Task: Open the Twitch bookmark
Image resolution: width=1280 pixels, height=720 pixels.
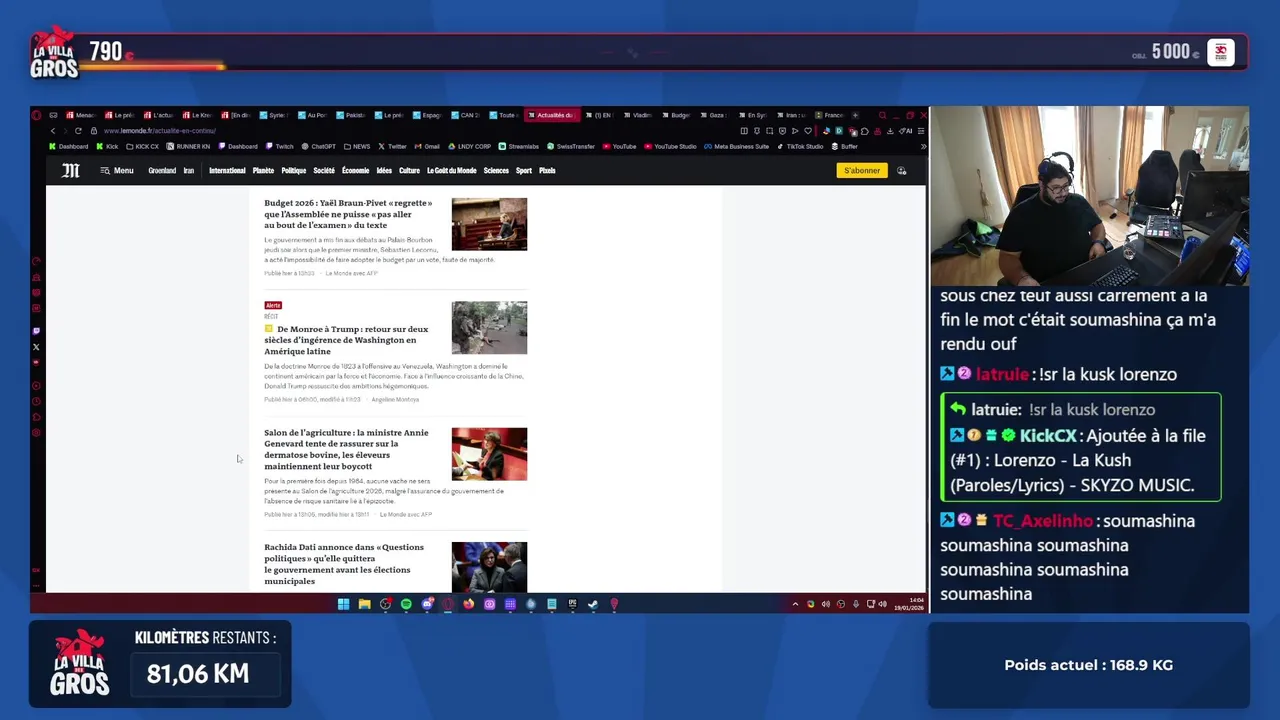Action: click(280, 147)
